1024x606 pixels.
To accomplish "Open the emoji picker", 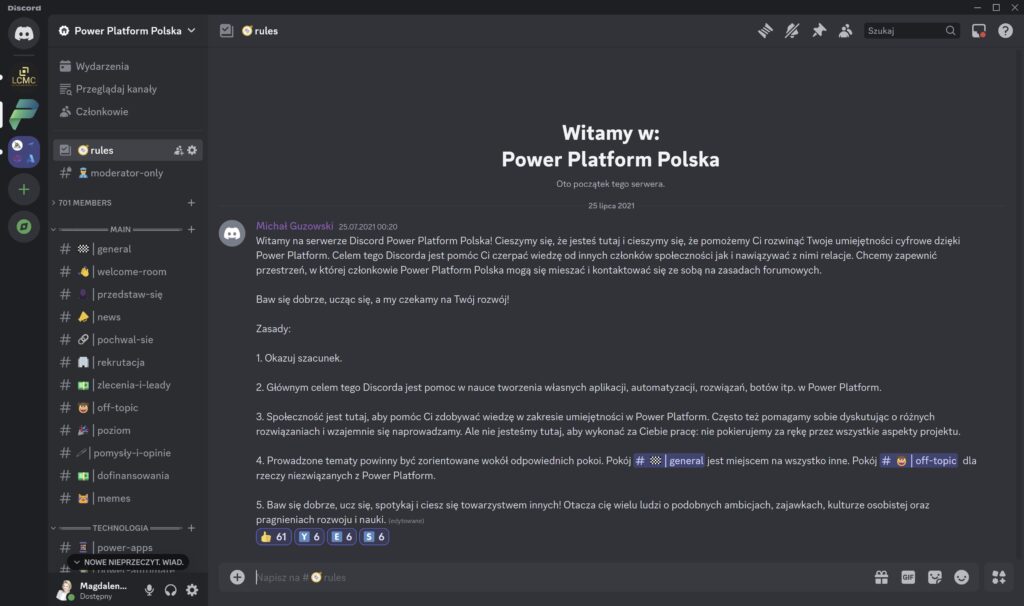I will (961, 577).
